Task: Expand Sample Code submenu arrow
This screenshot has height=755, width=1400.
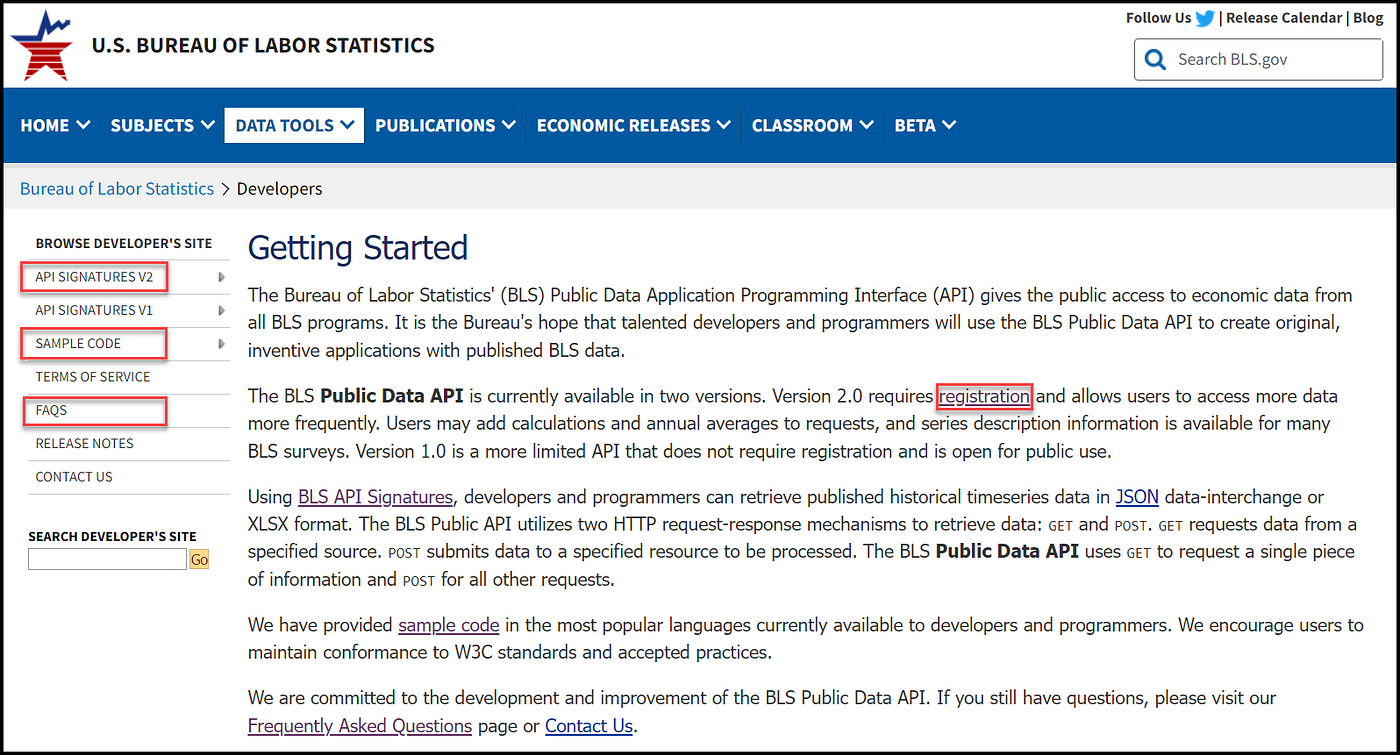Action: (x=221, y=344)
